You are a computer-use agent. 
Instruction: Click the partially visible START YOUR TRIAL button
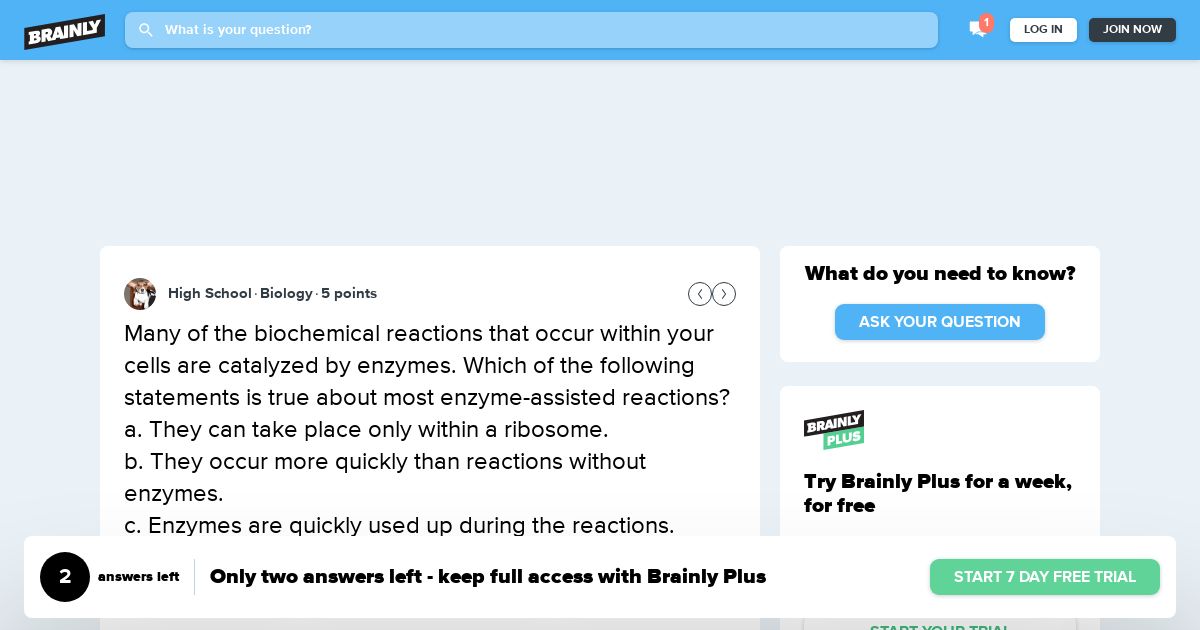940,624
